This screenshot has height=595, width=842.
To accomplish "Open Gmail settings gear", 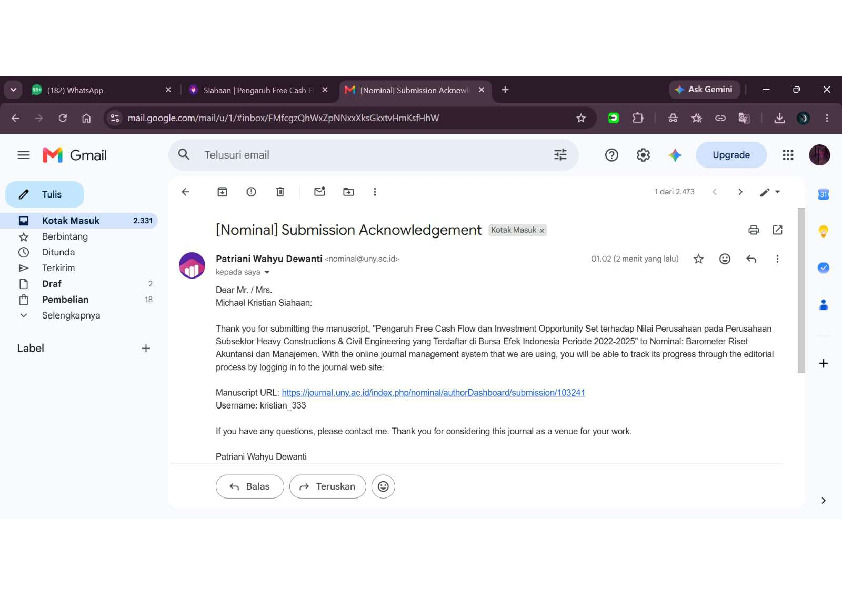I will click(643, 155).
